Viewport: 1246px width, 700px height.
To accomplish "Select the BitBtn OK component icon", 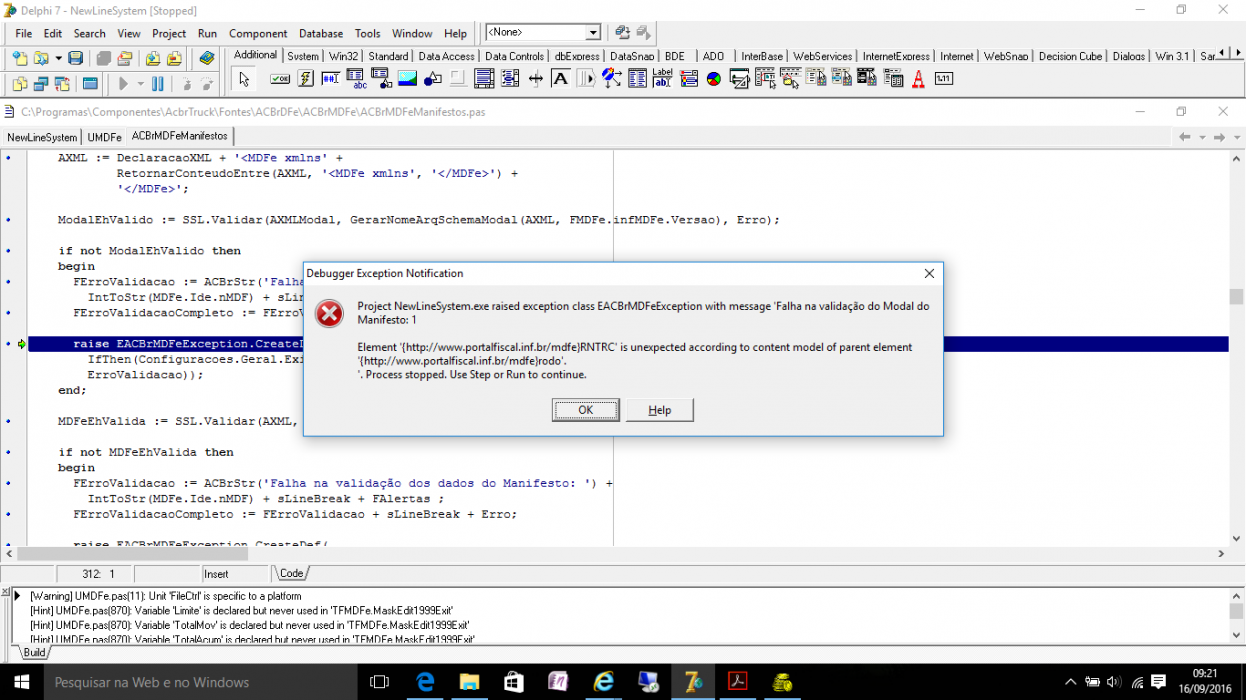I will [x=281, y=79].
